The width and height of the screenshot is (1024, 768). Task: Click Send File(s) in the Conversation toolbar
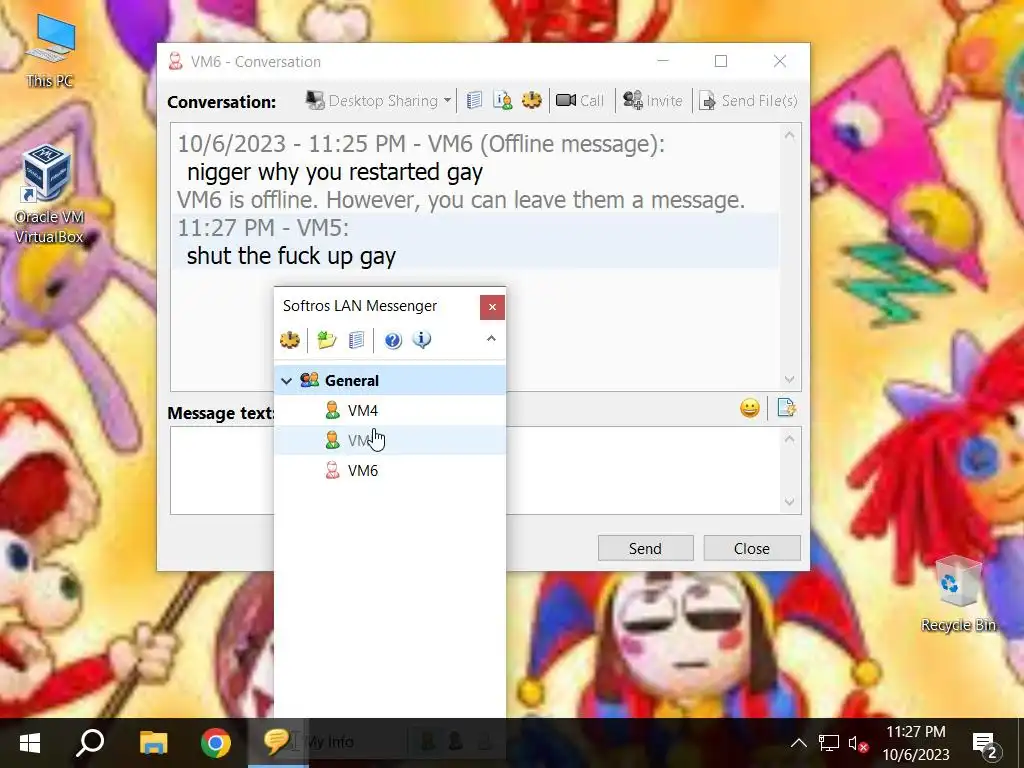[x=748, y=101]
